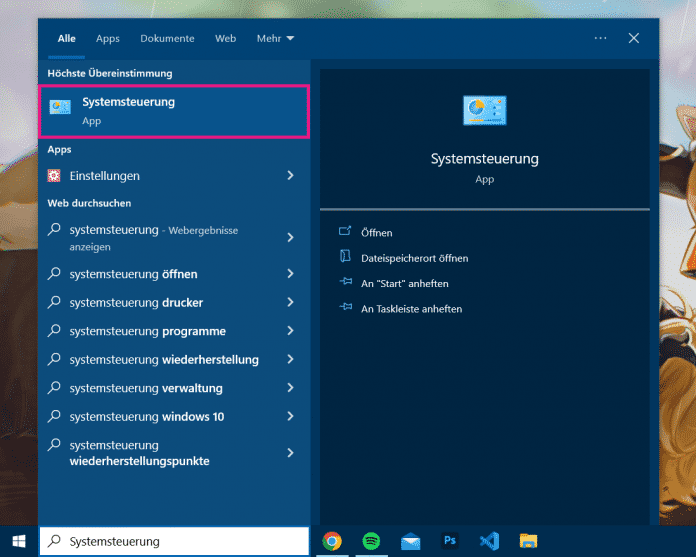Open Visual Studio Code from taskbar

pos(489,541)
